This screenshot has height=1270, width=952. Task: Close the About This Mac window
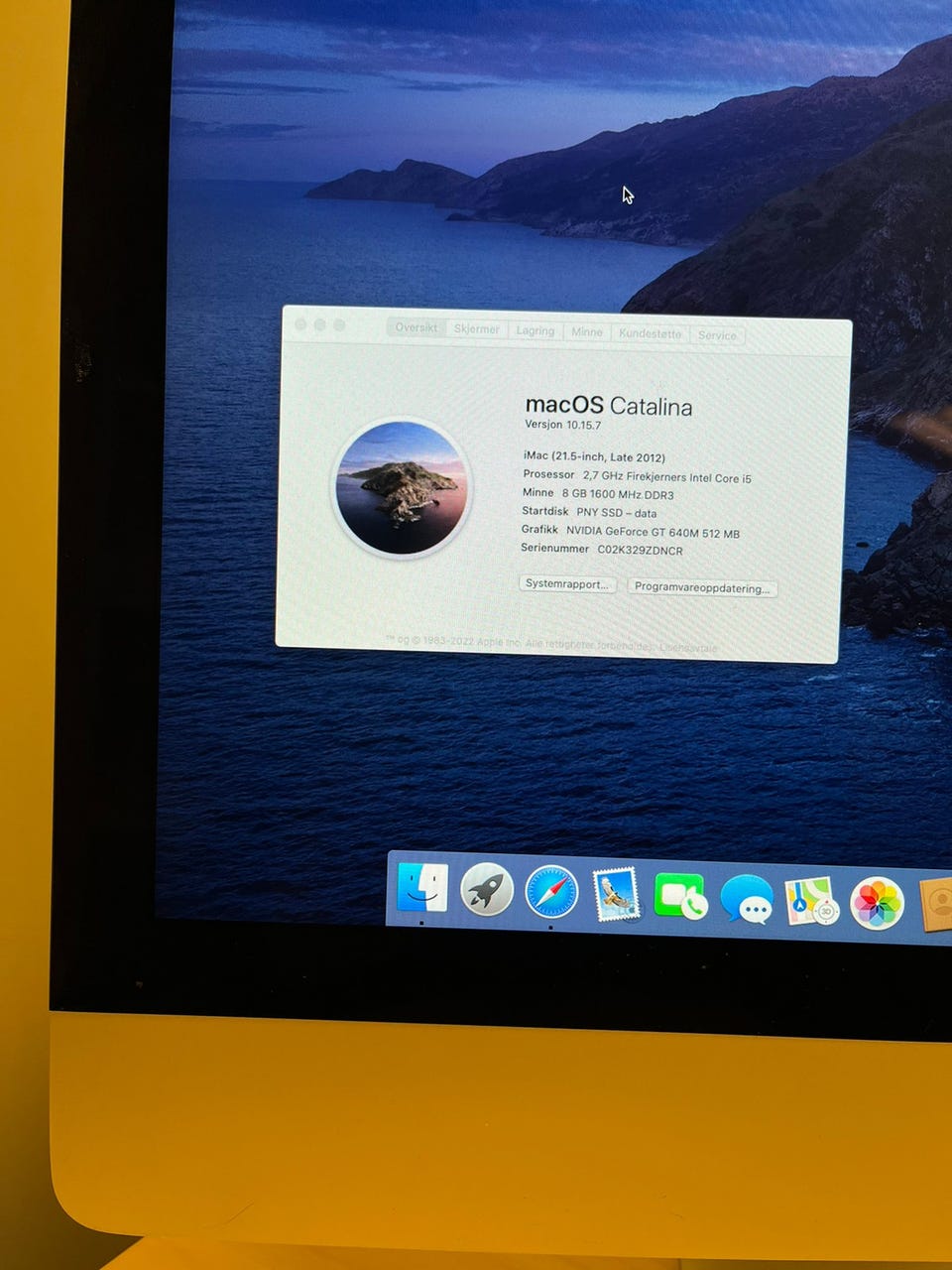click(x=301, y=324)
